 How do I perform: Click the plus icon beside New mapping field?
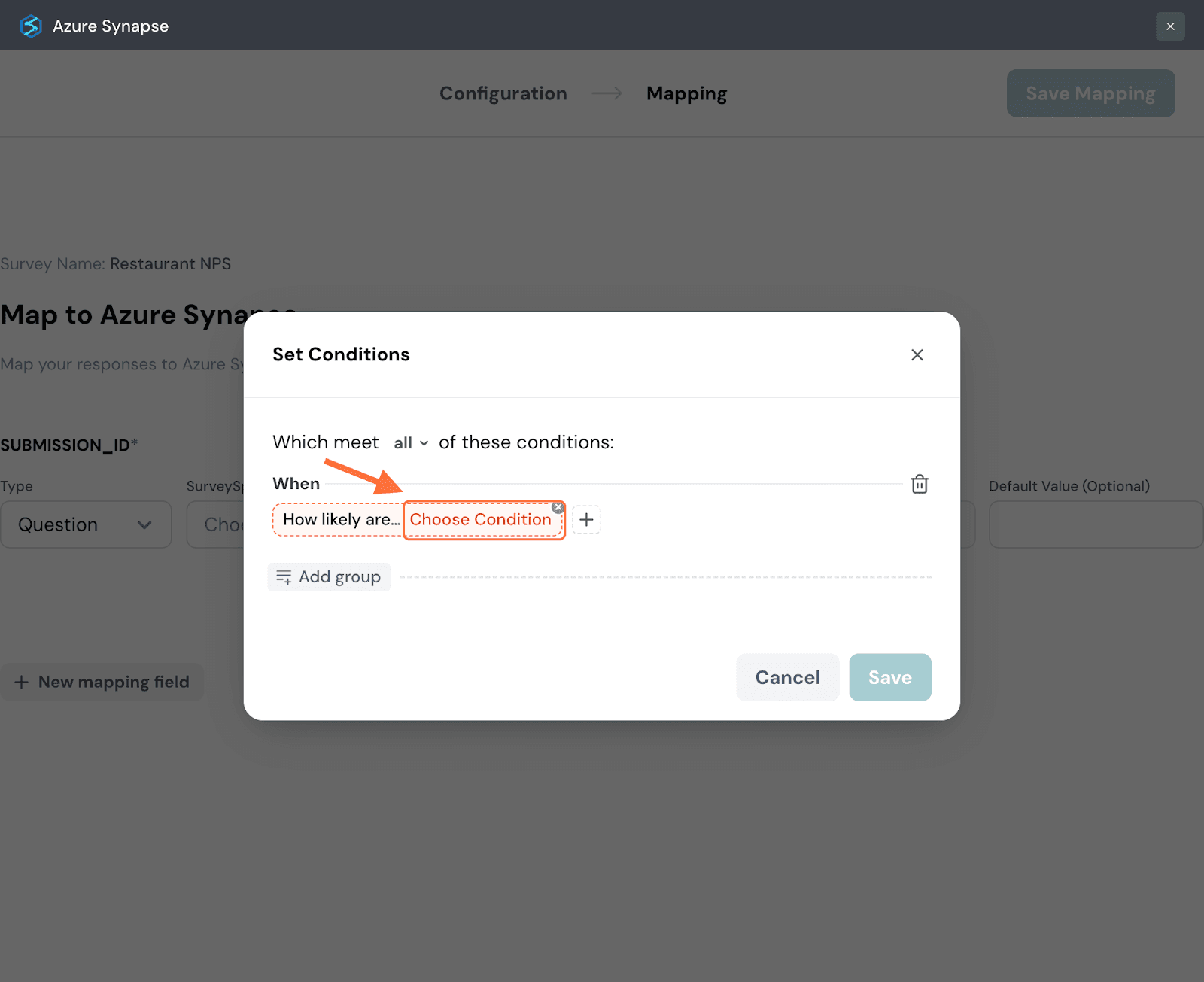[22, 683]
